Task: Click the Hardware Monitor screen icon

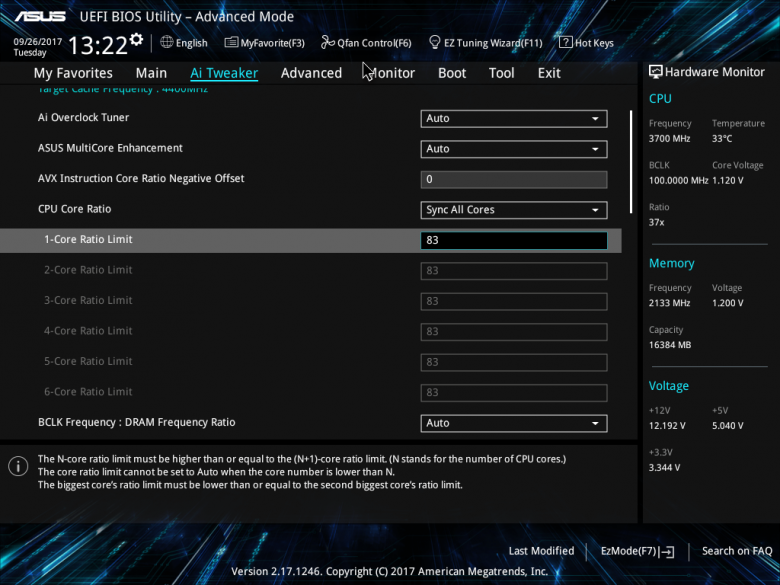Action: (655, 72)
